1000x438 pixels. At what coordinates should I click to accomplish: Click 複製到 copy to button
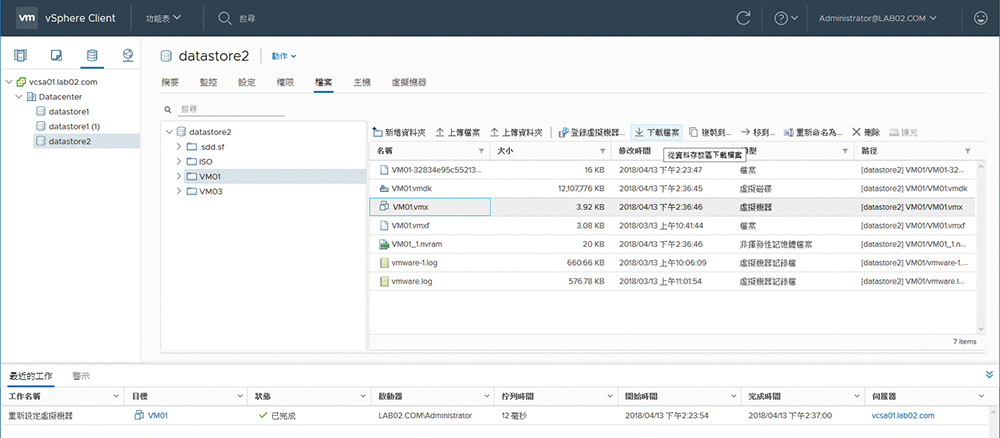(x=711, y=133)
